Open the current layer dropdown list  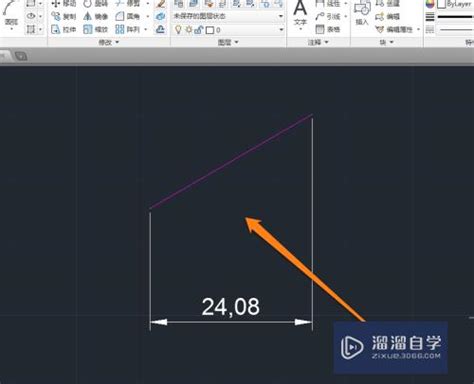(x=281, y=30)
